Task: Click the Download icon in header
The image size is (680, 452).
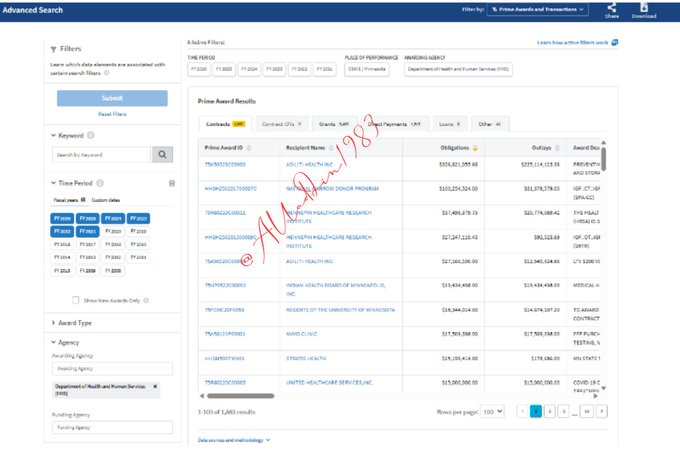Action: pyautogui.click(x=644, y=7)
